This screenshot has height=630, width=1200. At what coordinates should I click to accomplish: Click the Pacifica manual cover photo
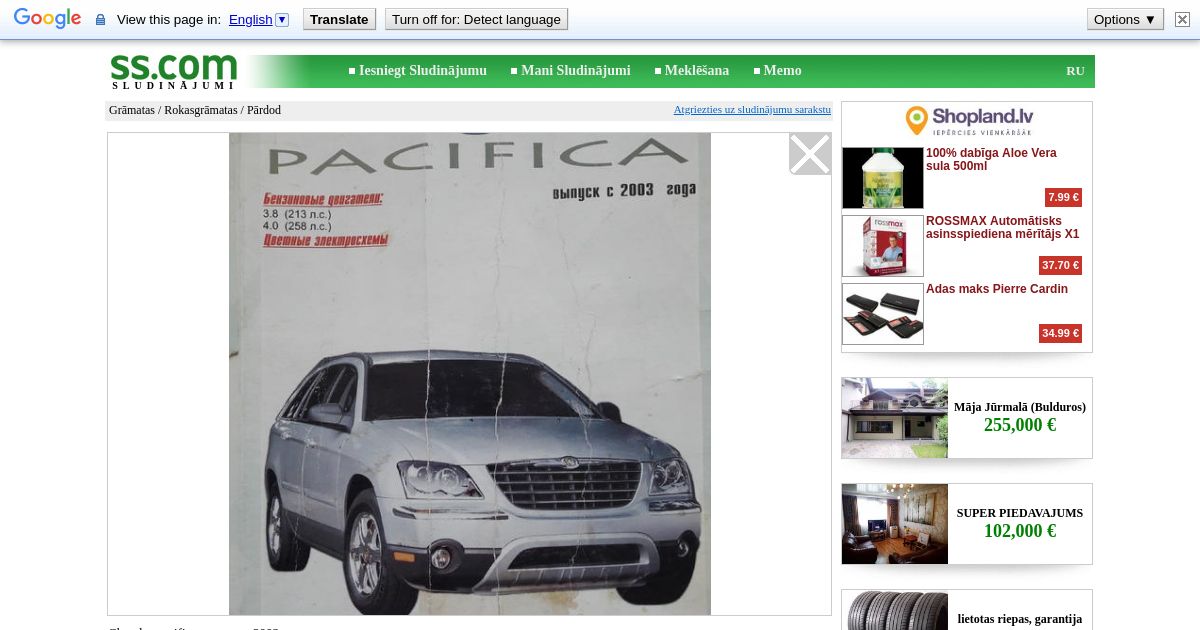(470, 374)
